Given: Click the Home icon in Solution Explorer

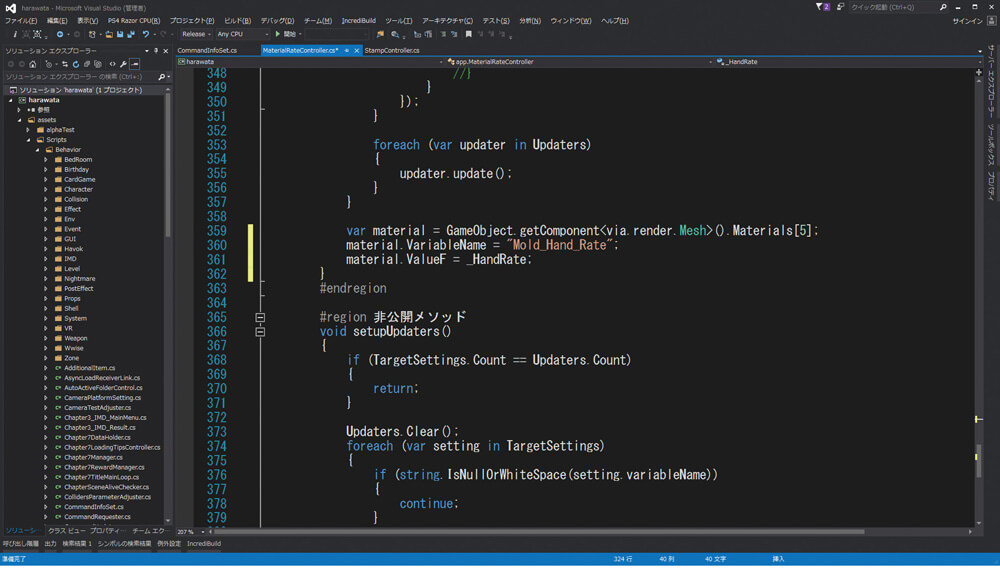Looking at the screenshot, I should 33,64.
